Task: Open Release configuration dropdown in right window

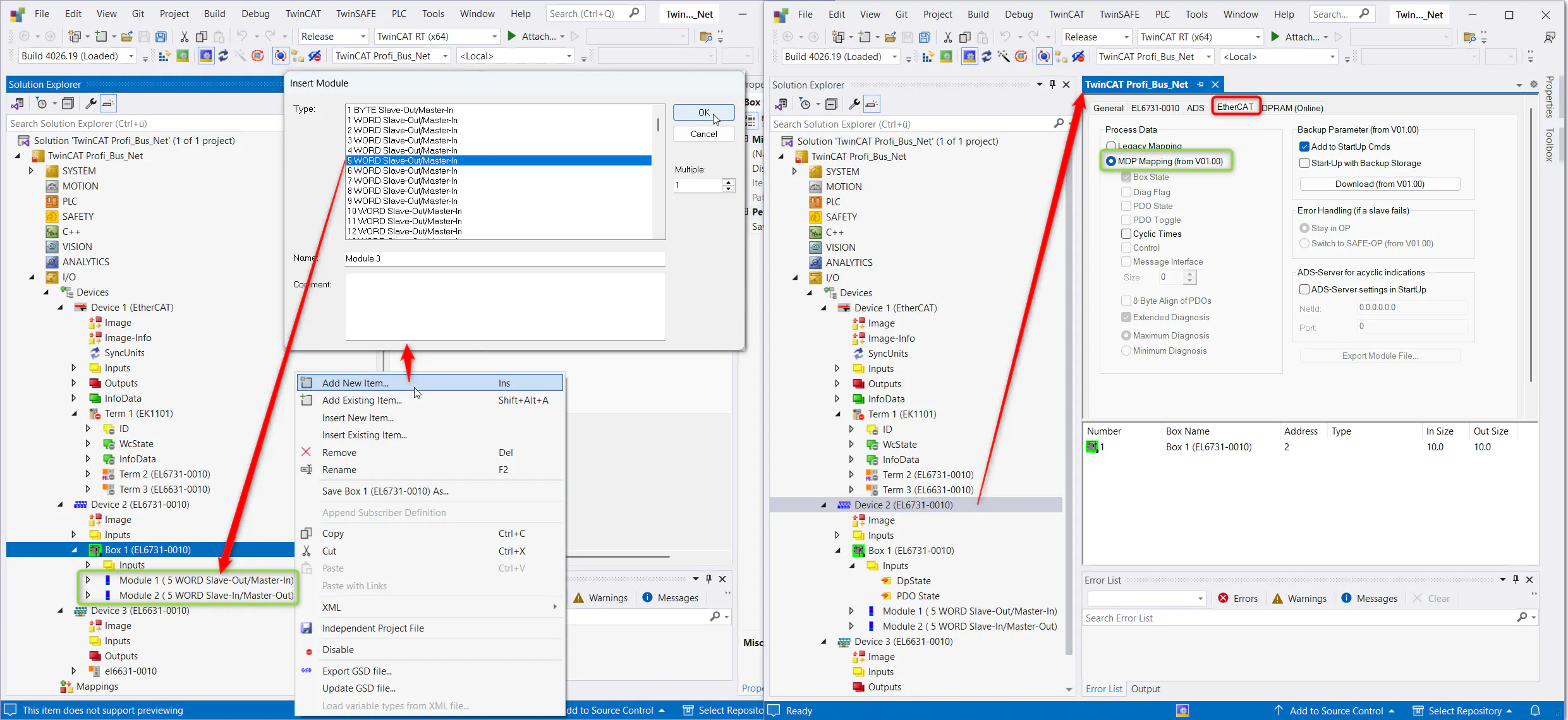Action: click(1126, 37)
